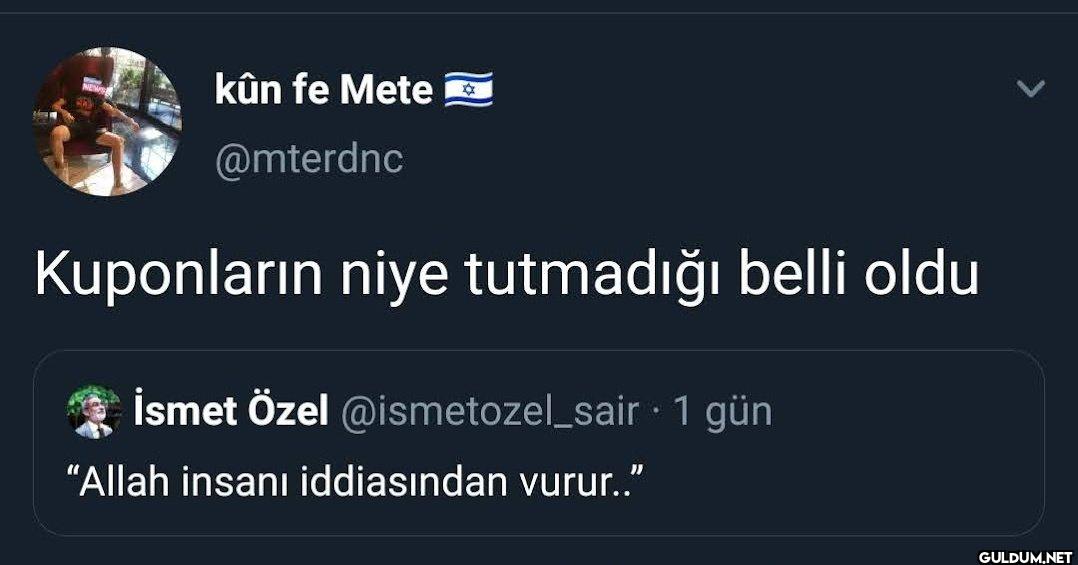This screenshot has width=1078, height=565.
Task: Open the kûn fe Mete display name
Action: (x=323, y=92)
